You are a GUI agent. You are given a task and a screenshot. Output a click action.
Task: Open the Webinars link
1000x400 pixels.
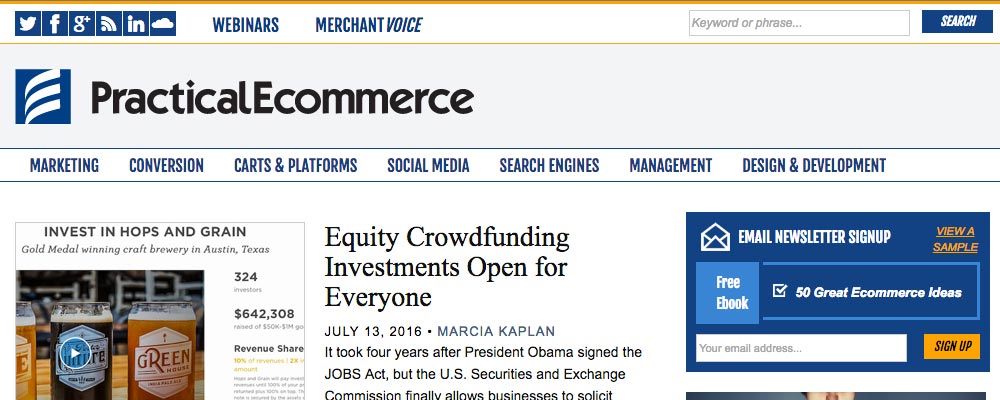tap(245, 25)
